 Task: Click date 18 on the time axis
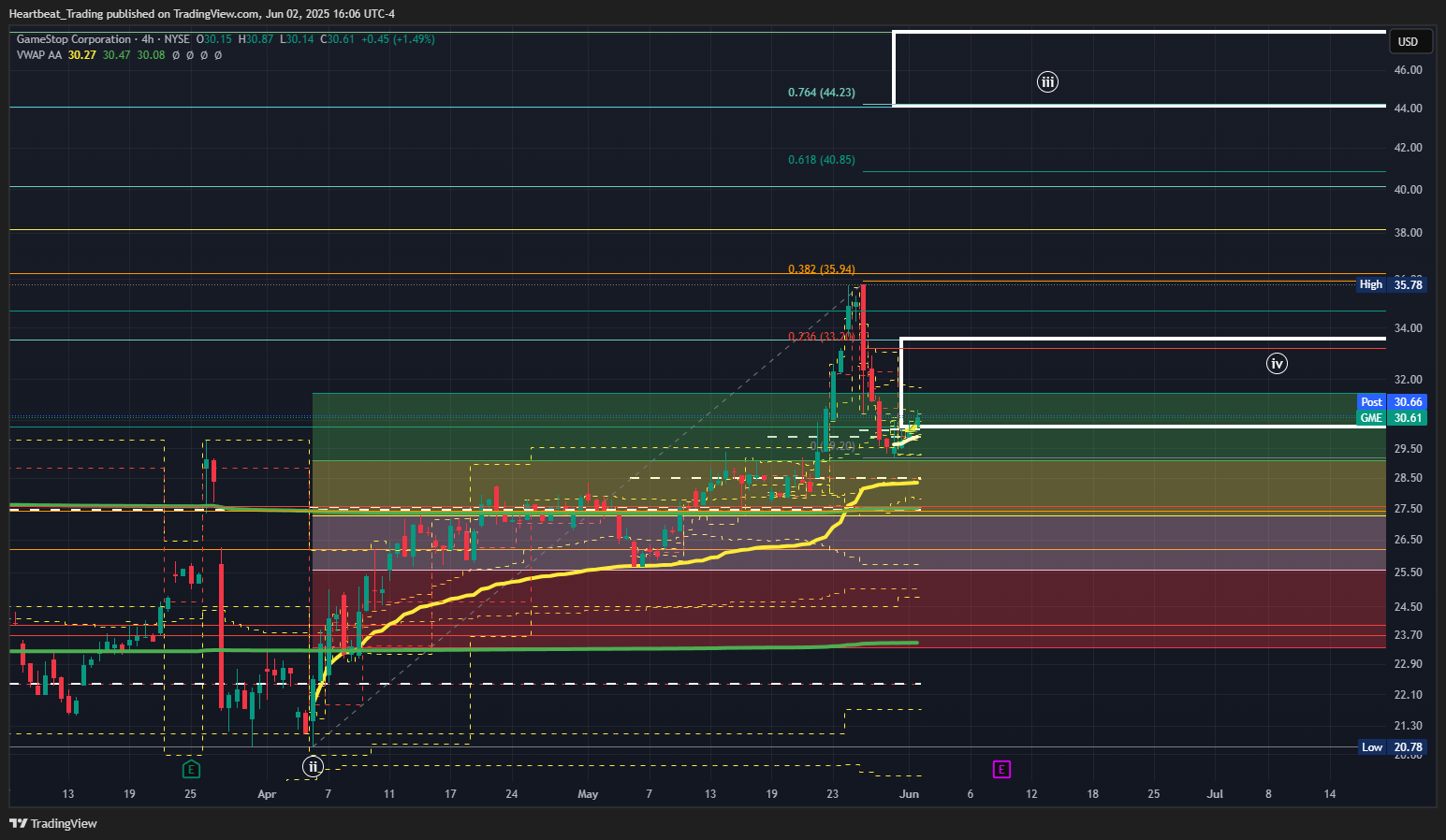click(1093, 794)
